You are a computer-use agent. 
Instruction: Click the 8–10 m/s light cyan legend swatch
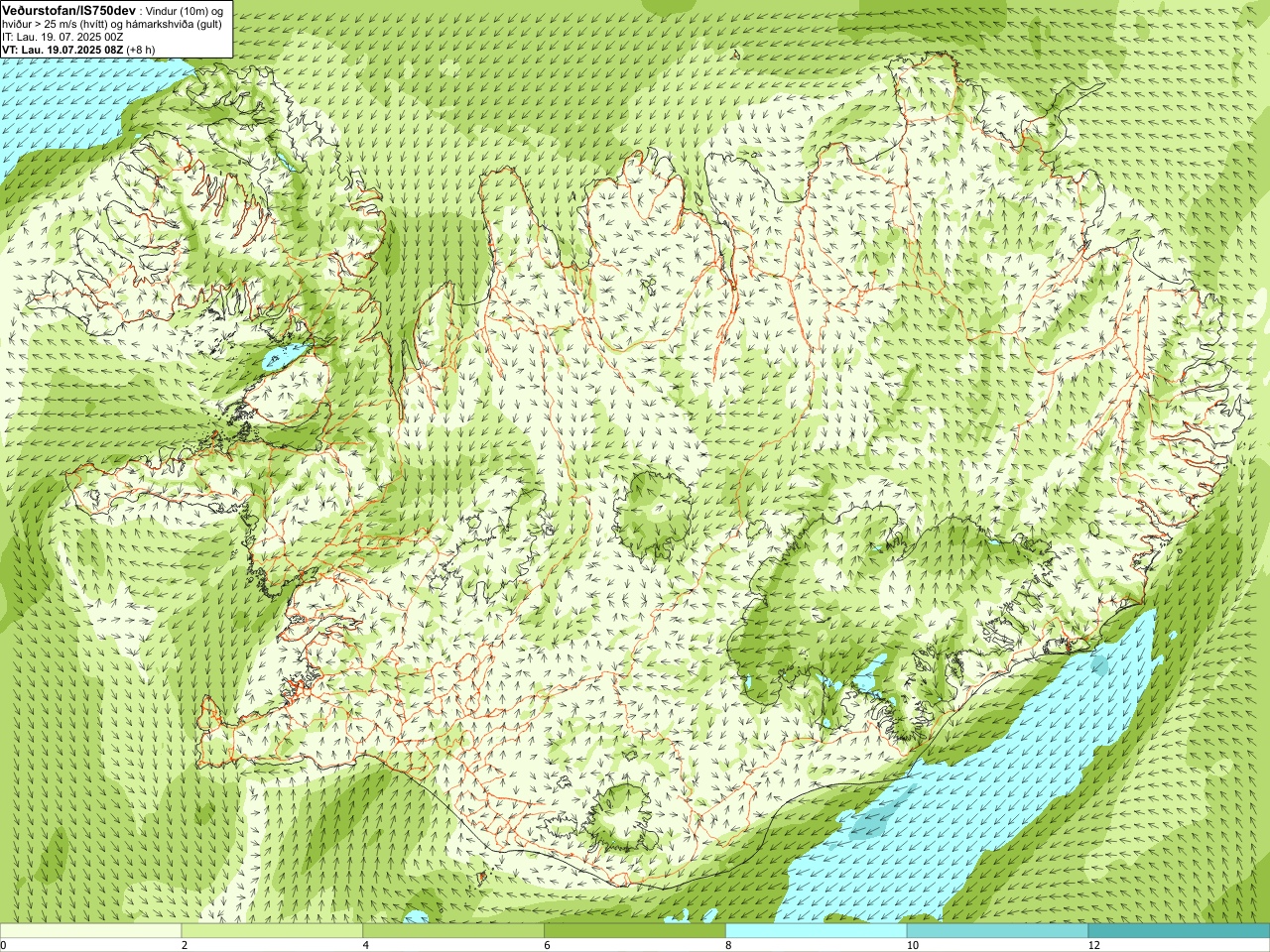pos(817,931)
